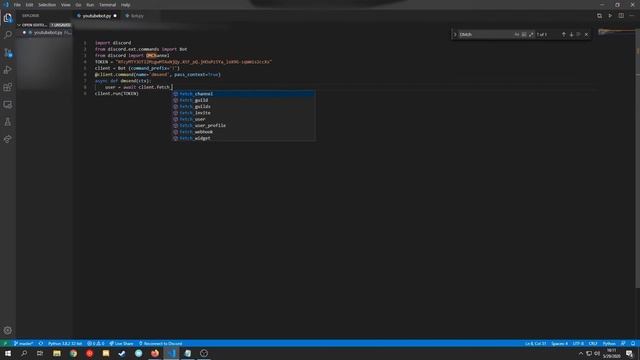Open the Search view in the activity bar
Viewport: 640px width, 360px height.
(x=8, y=35)
